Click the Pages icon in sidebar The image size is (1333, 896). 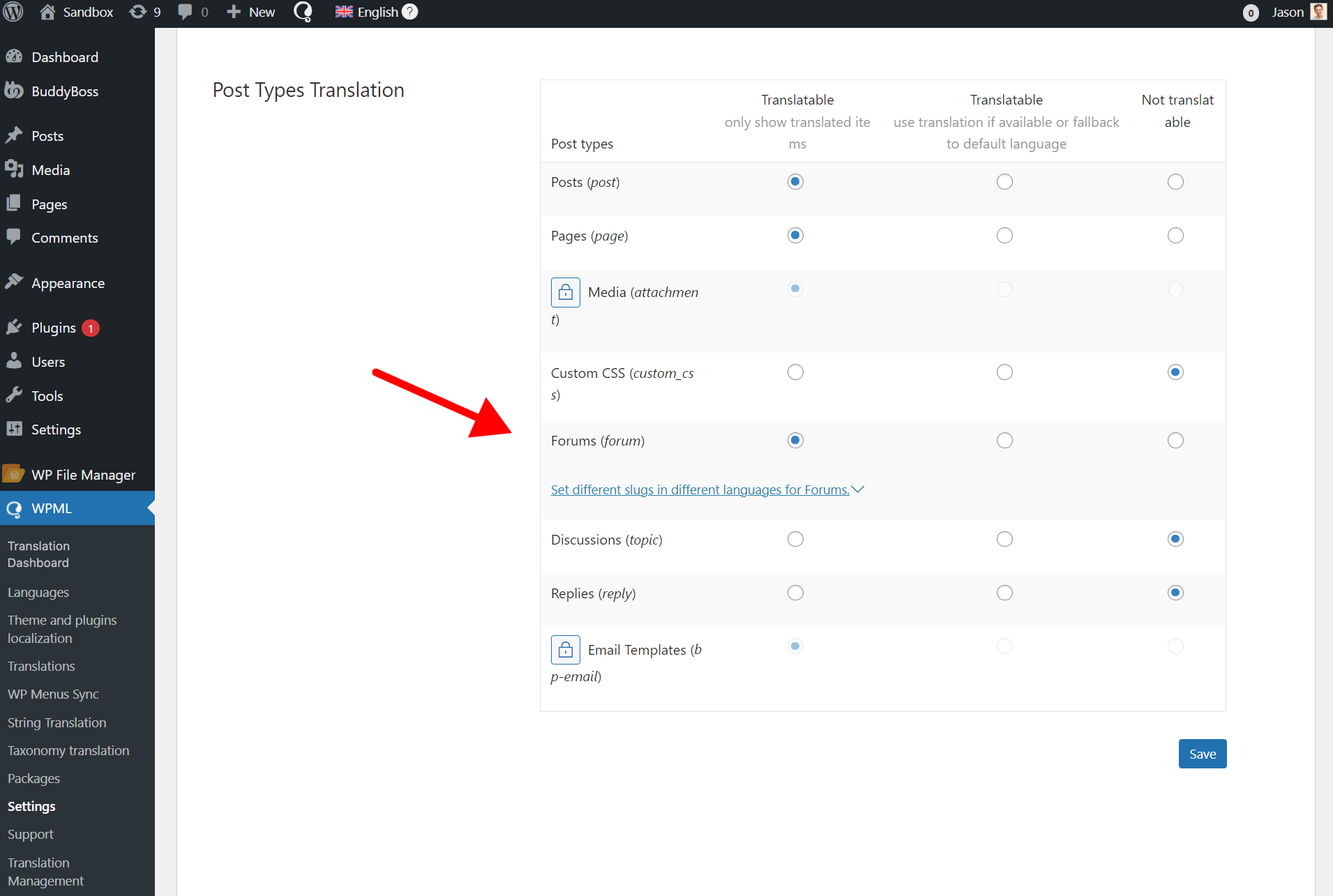(x=14, y=204)
